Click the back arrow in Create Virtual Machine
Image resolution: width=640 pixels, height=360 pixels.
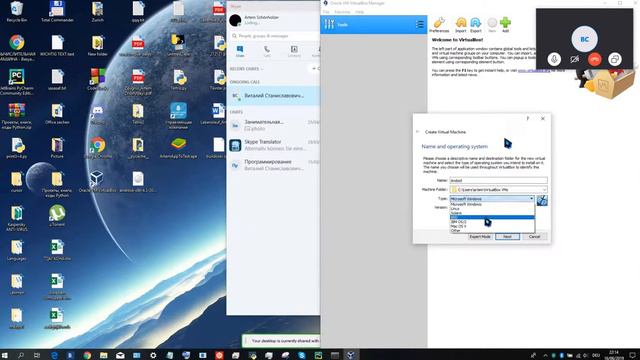(418, 132)
